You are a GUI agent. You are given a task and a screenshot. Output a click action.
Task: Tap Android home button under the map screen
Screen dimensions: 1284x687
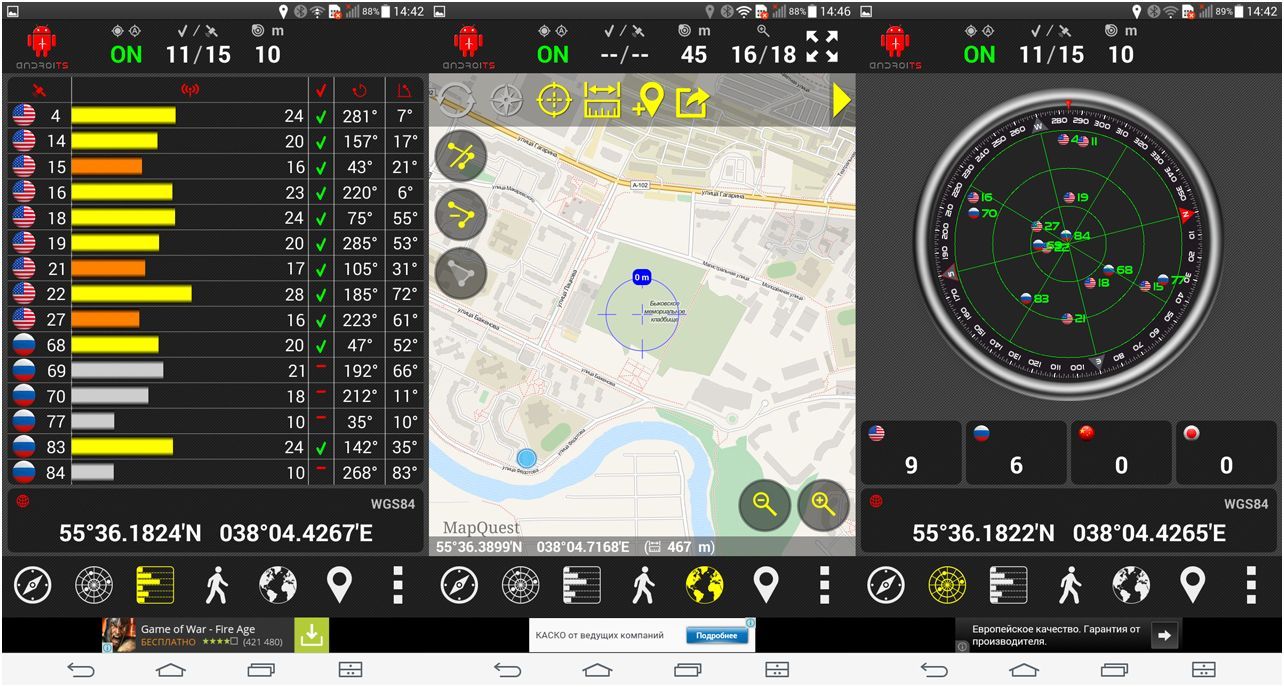[598, 670]
